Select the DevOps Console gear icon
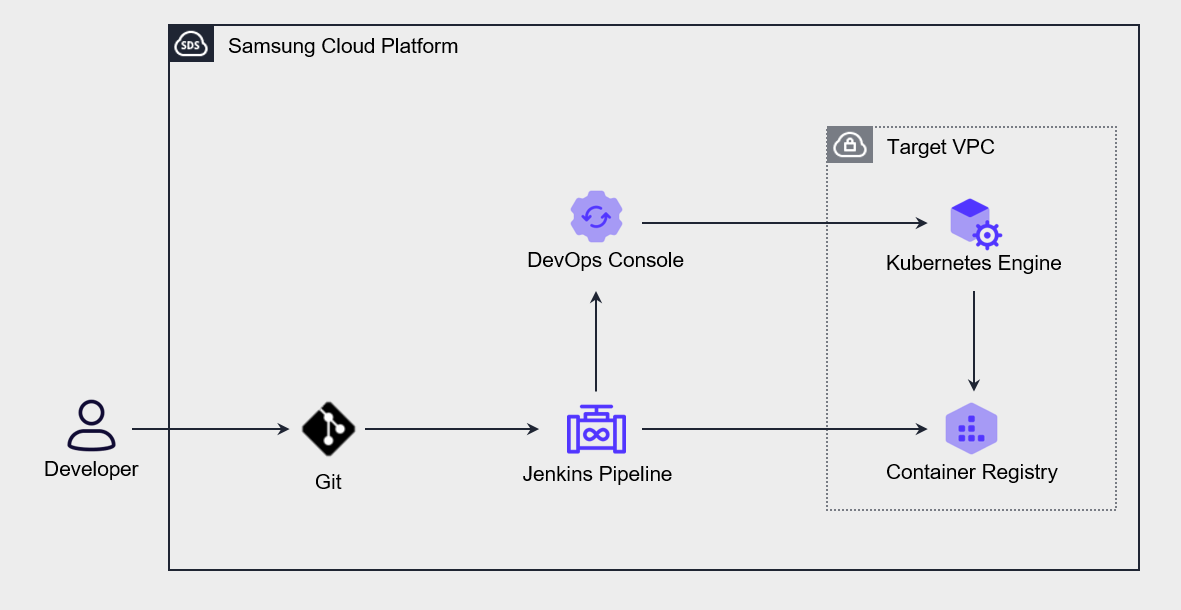This screenshot has height=610, width=1181. click(x=596, y=217)
